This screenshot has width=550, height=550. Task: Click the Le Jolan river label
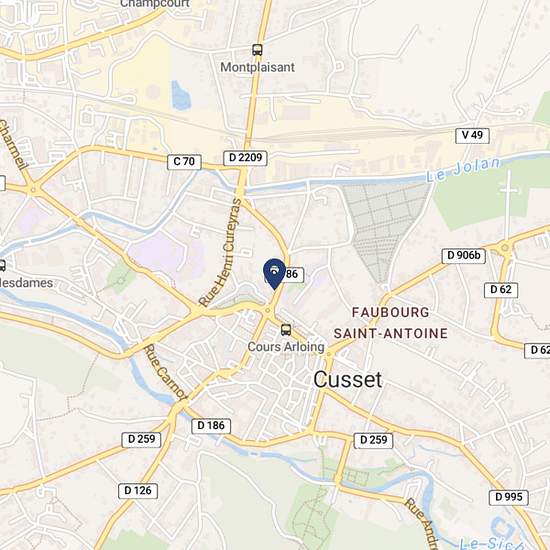(463, 169)
